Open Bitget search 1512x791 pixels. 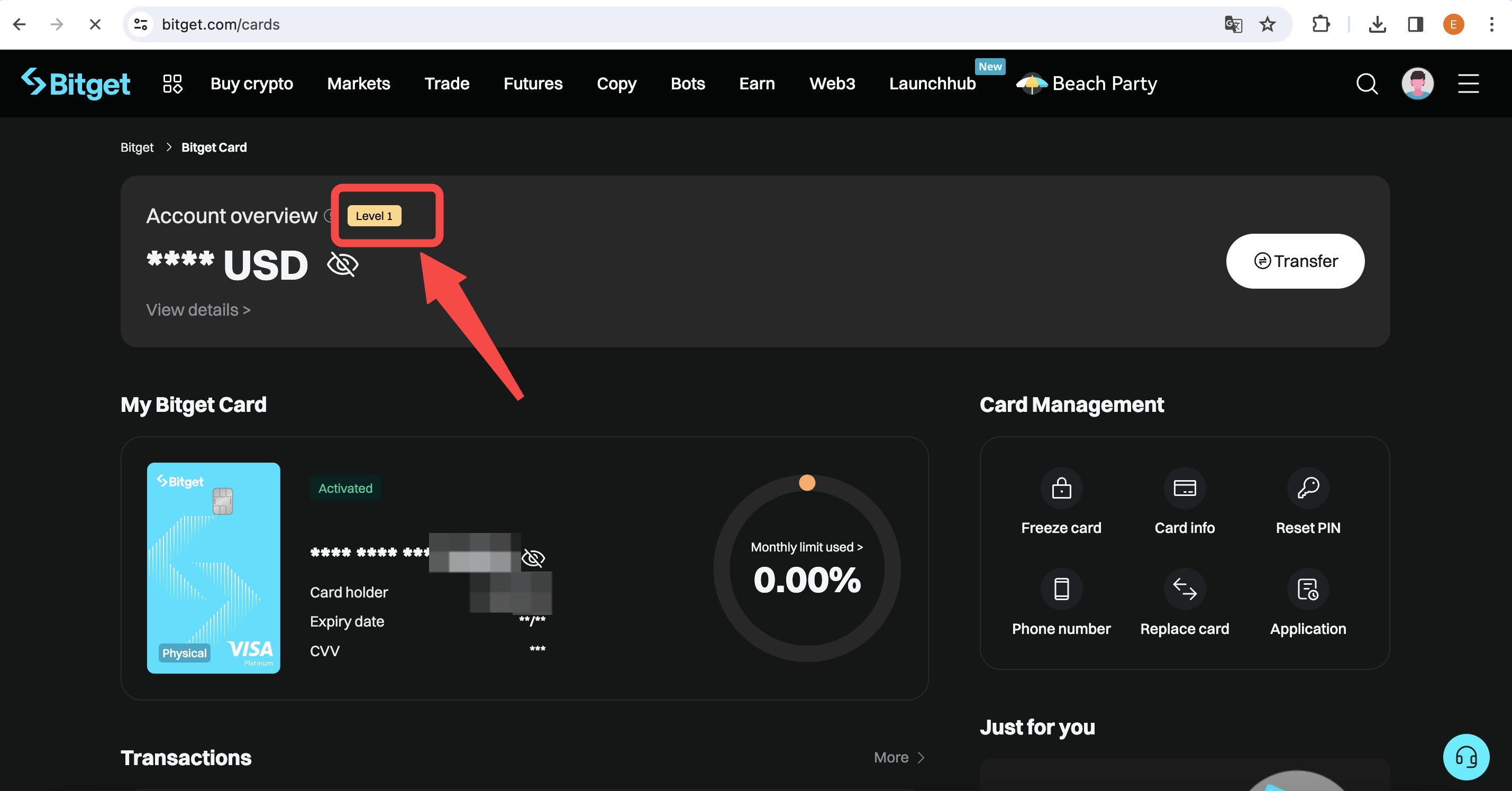point(1367,84)
